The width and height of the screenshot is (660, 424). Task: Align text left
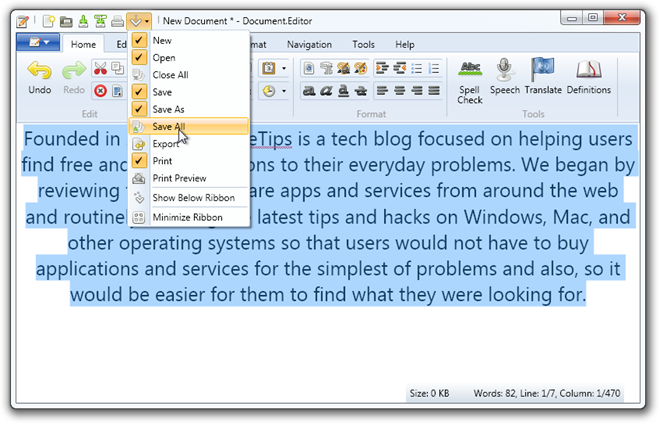(382, 91)
